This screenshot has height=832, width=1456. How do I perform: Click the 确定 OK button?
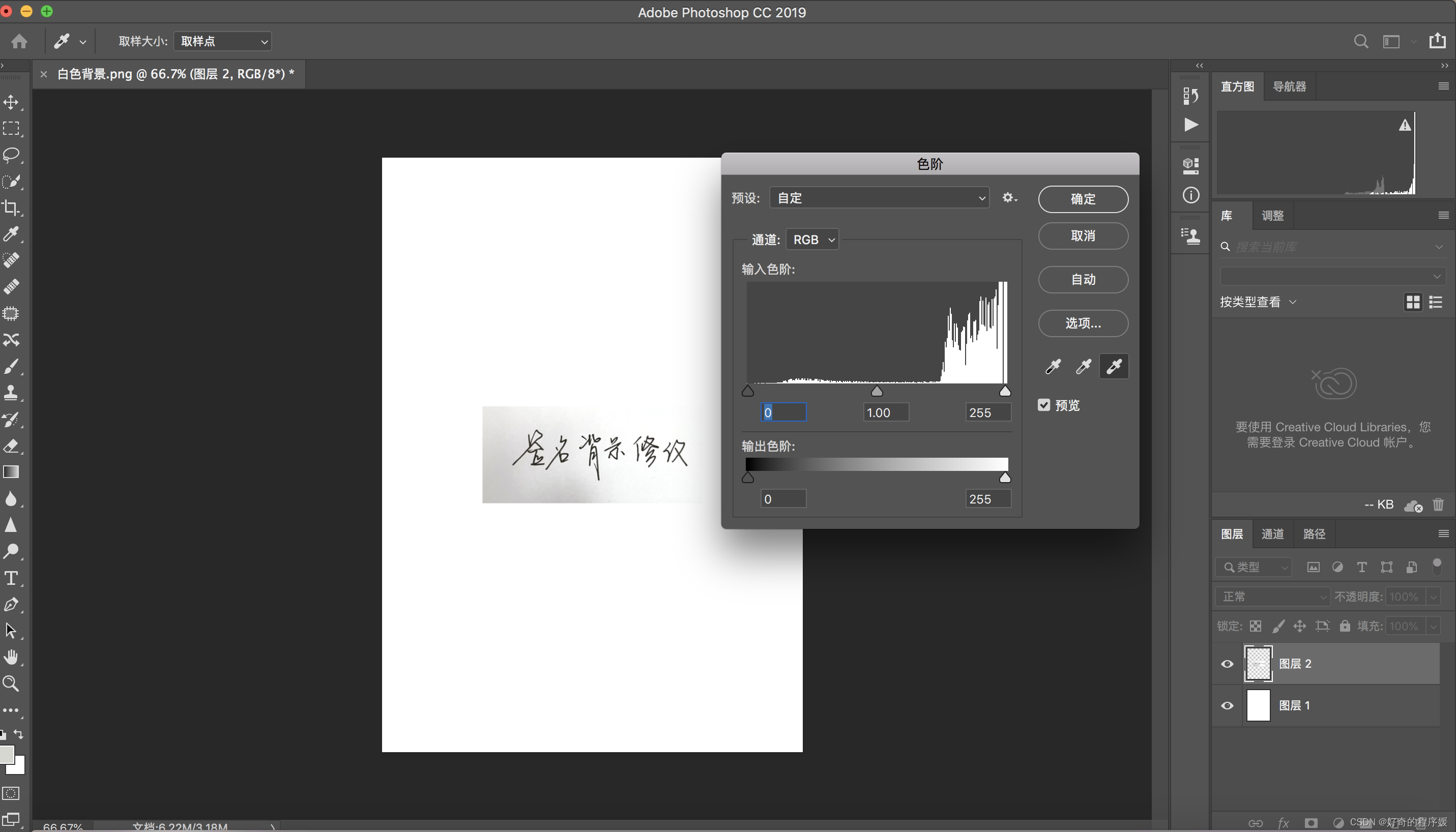click(x=1083, y=199)
